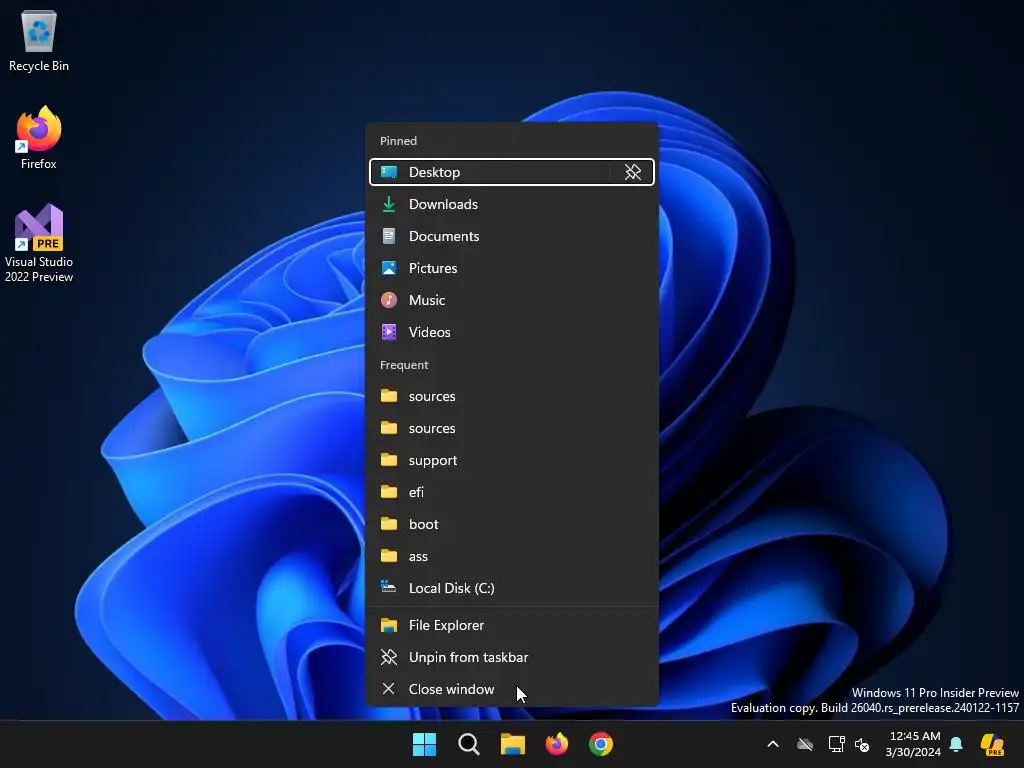The height and width of the screenshot is (768, 1024).
Task: Expand hidden system tray icons chevron
Action: click(x=773, y=744)
